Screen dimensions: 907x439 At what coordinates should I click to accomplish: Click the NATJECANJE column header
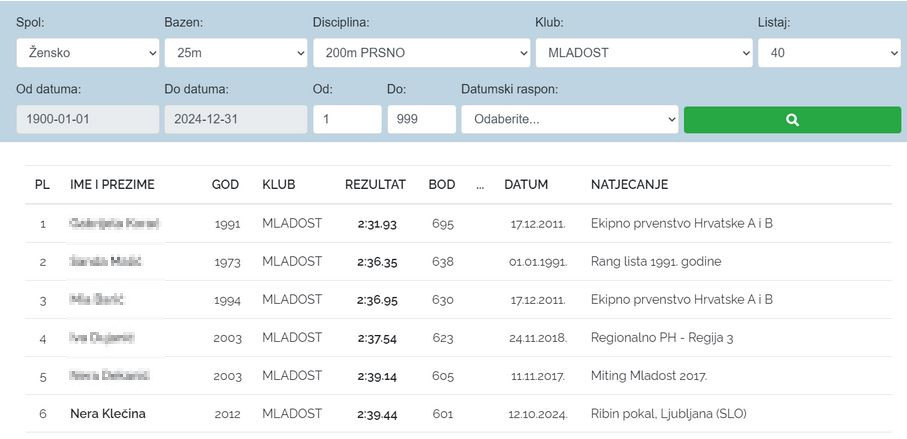(629, 185)
